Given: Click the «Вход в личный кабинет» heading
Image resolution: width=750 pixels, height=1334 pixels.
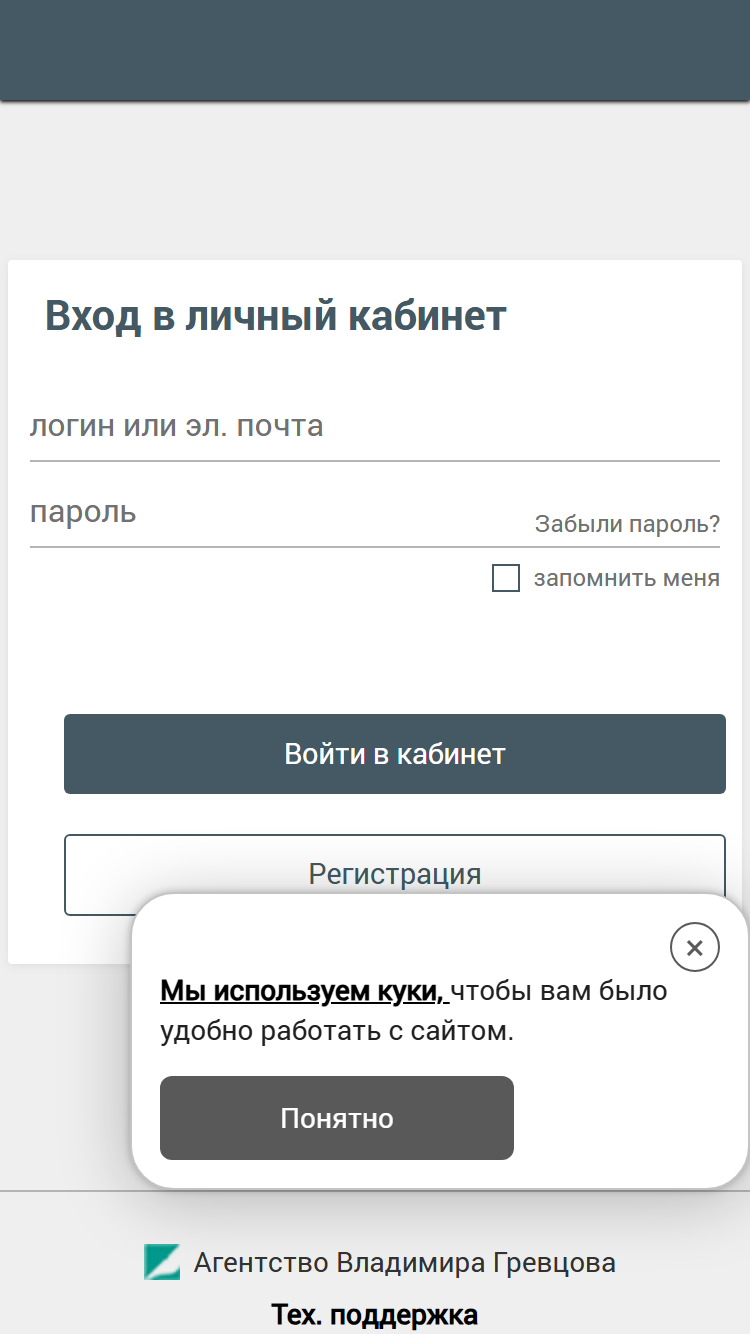Looking at the screenshot, I should [x=276, y=316].
